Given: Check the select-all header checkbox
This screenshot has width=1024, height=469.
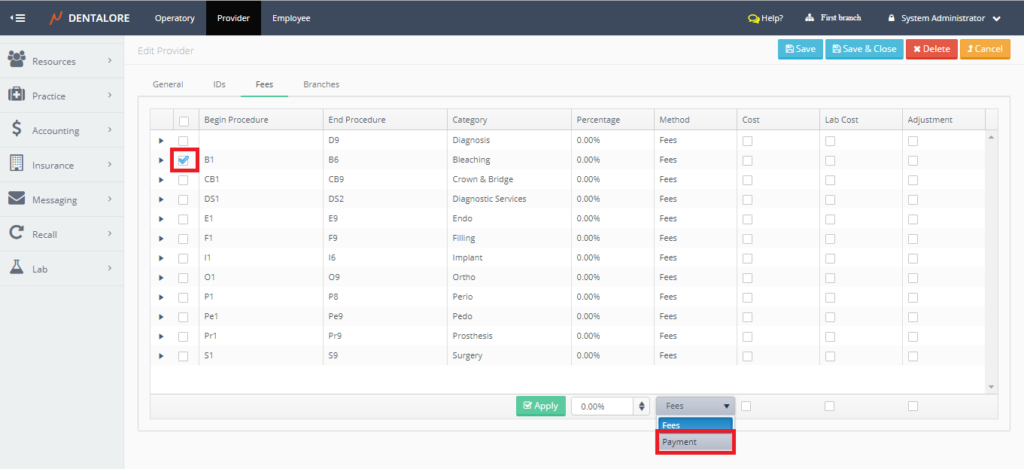Looking at the screenshot, I should click(183, 120).
